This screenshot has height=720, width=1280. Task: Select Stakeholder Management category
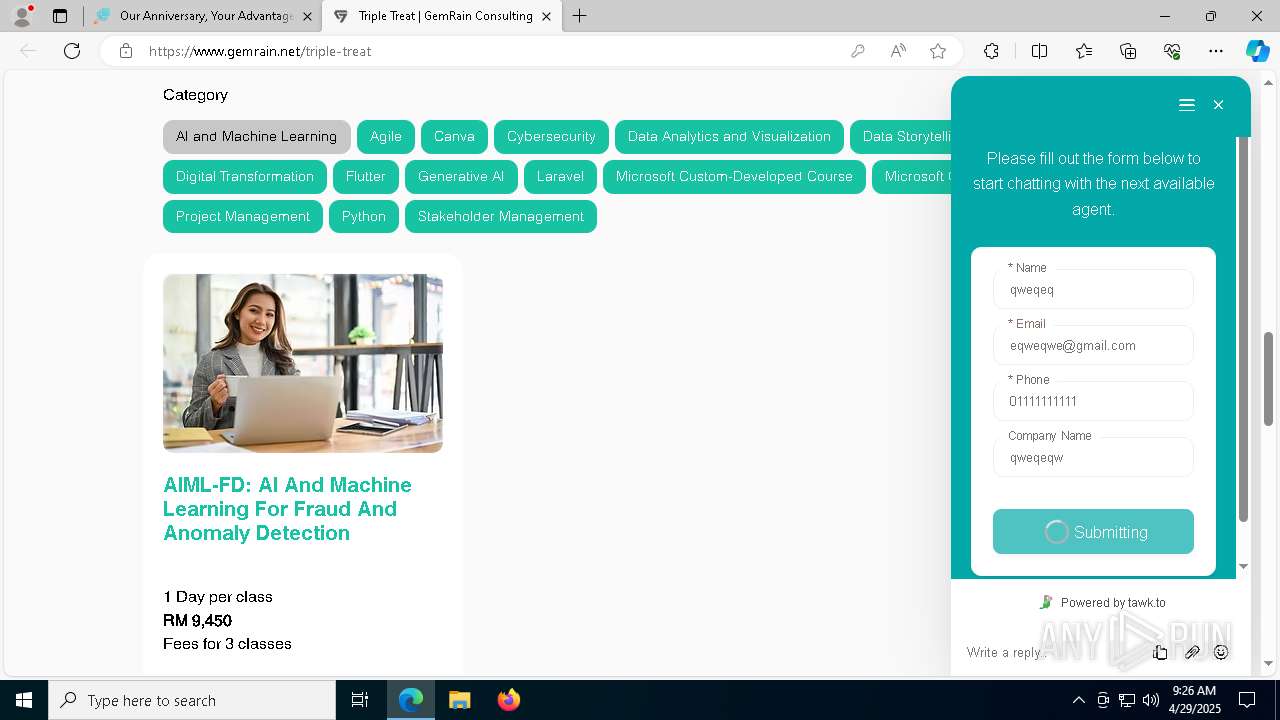(x=501, y=217)
